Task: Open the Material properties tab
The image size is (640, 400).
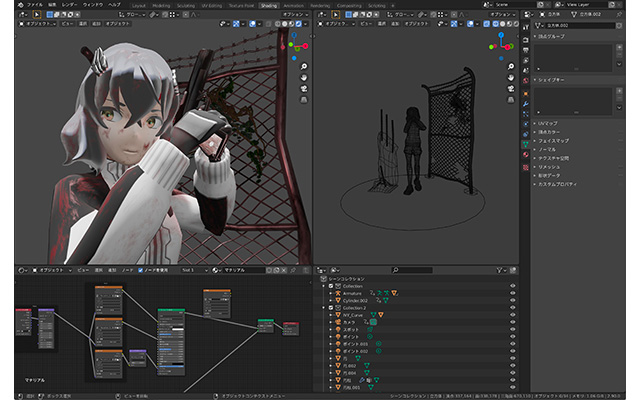Action: click(x=526, y=155)
